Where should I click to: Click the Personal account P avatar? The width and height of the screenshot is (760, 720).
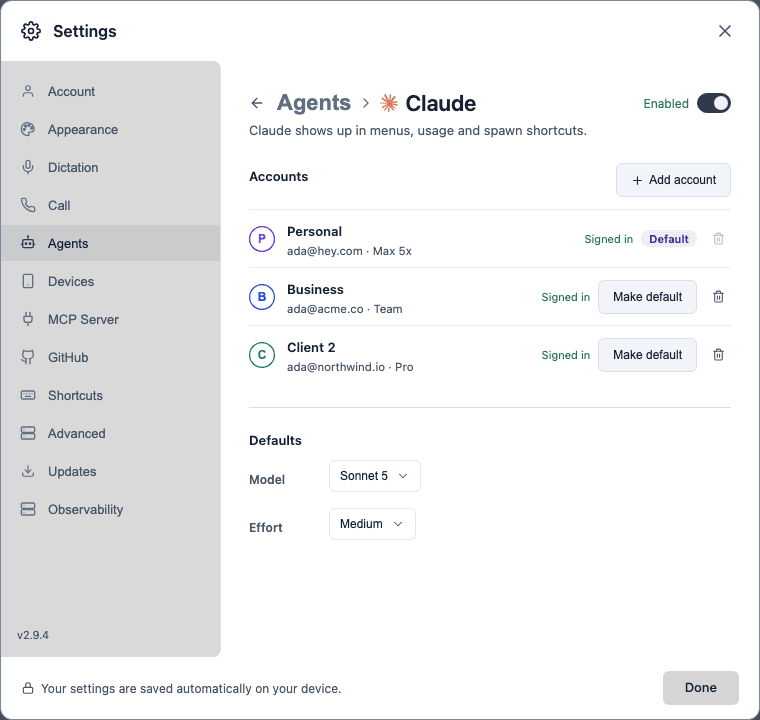262,239
